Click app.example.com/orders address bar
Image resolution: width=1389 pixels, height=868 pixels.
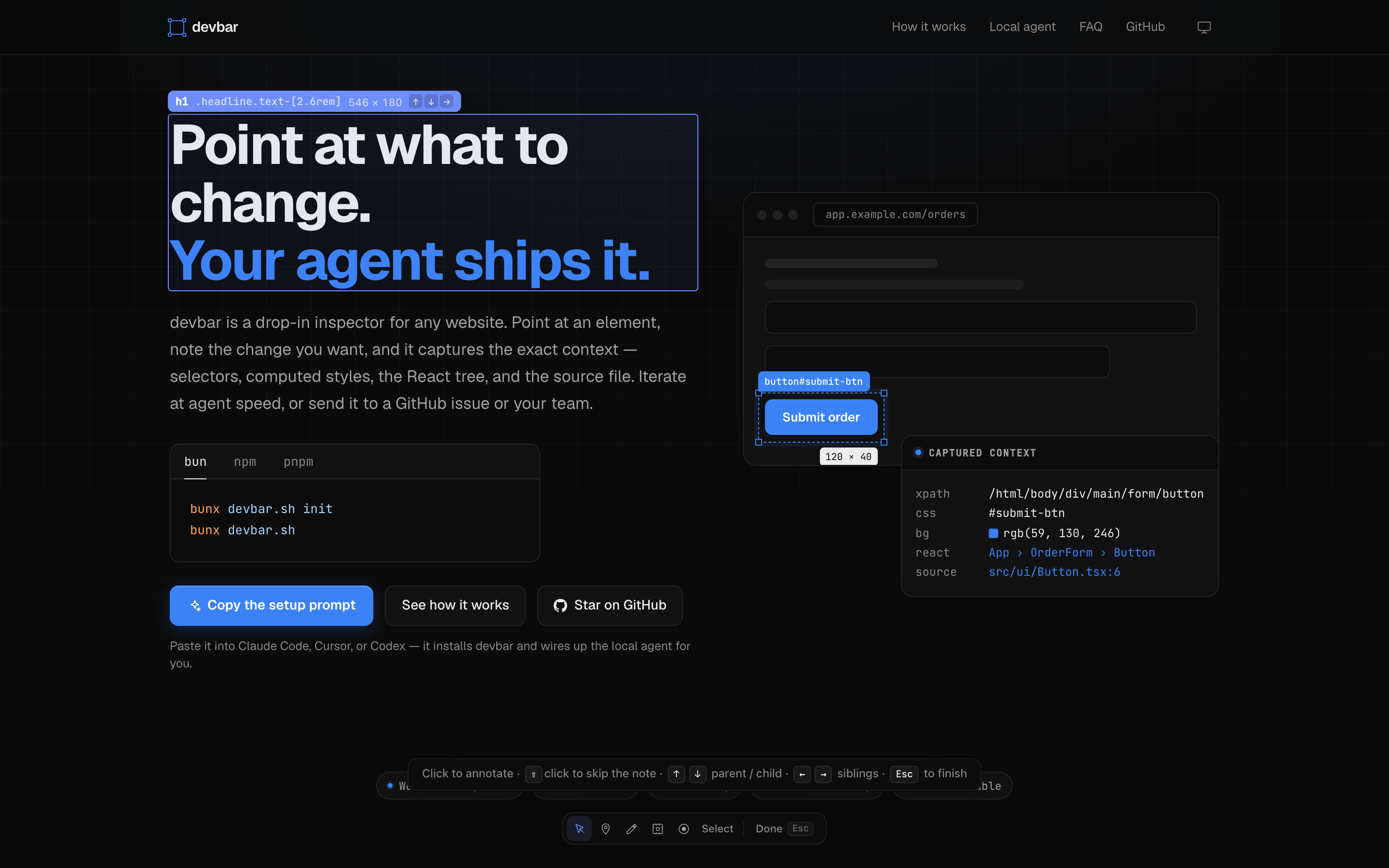tap(896, 215)
